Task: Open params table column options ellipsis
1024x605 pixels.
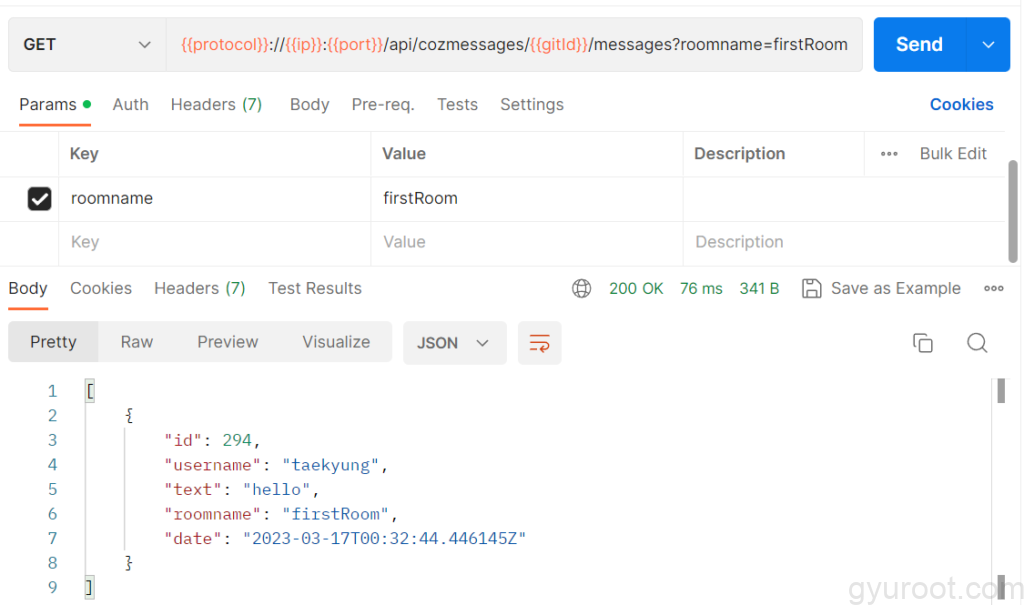Action: click(x=889, y=154)
